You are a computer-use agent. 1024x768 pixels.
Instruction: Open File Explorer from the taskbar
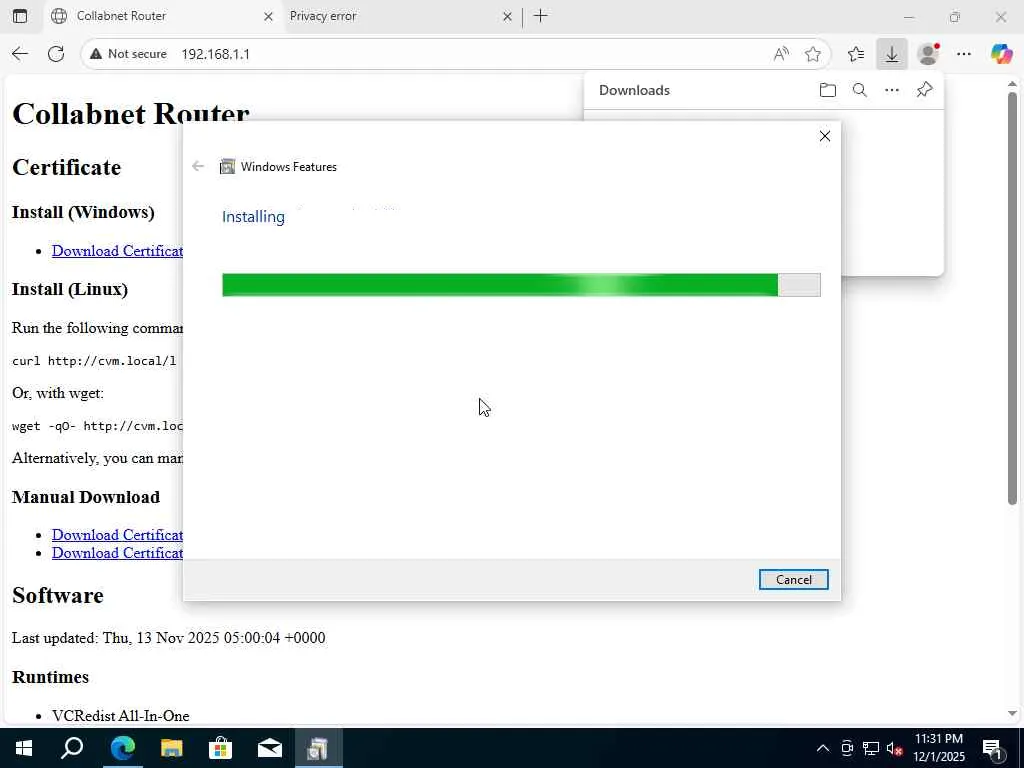[172, 748]
